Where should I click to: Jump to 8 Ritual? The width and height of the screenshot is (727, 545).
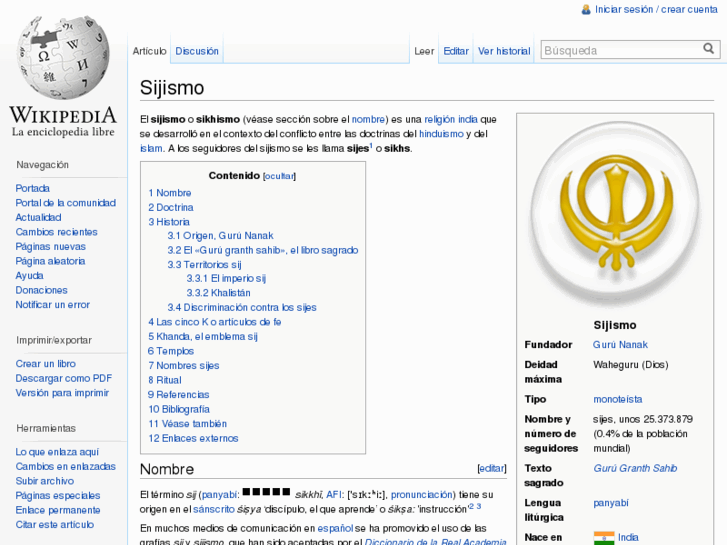tap(165, 380)
